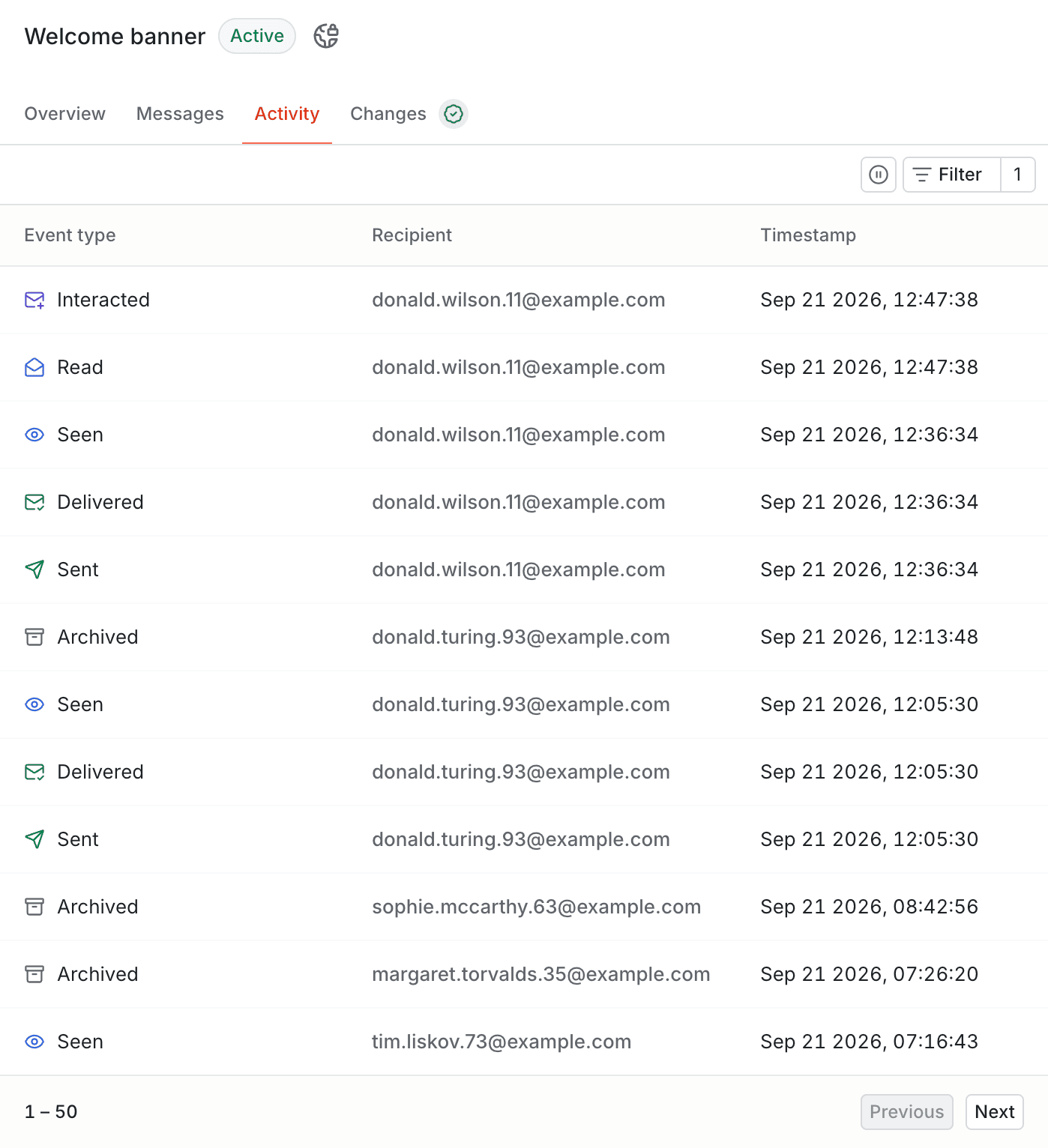
Task: Click the Seen eye icon at 12:36:34
Action: (x=34, y=435)
